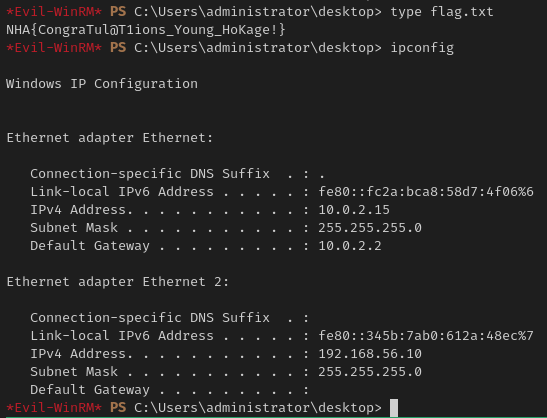Click the IPv6 address fe80::345b:7ab0:612a:48ec%7
Viewport: 547px width, 418px height.
click(426, 336)
